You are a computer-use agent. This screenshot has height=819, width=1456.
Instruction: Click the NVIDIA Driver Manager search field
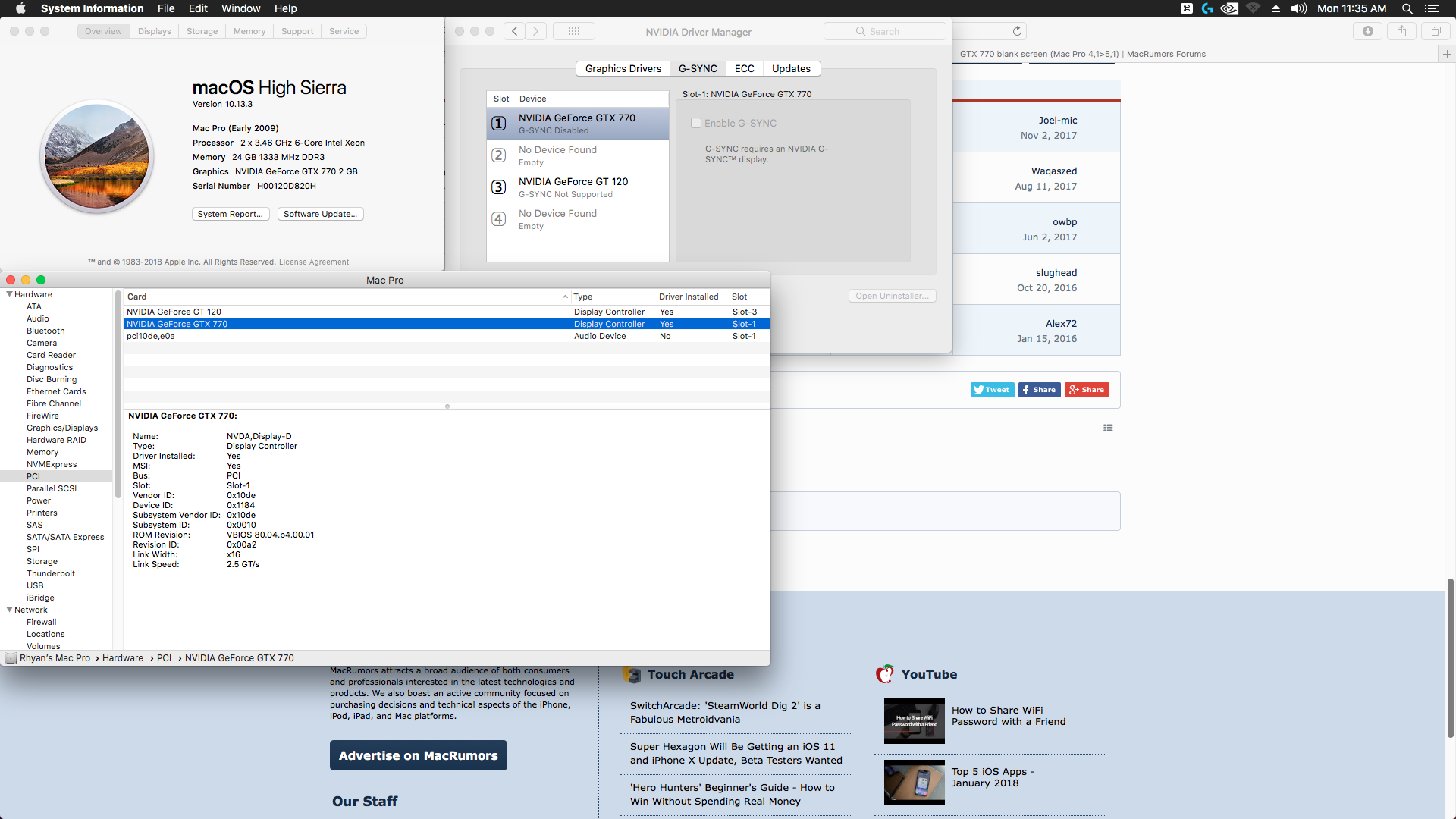pyautogui.click(x=884, y=31)
